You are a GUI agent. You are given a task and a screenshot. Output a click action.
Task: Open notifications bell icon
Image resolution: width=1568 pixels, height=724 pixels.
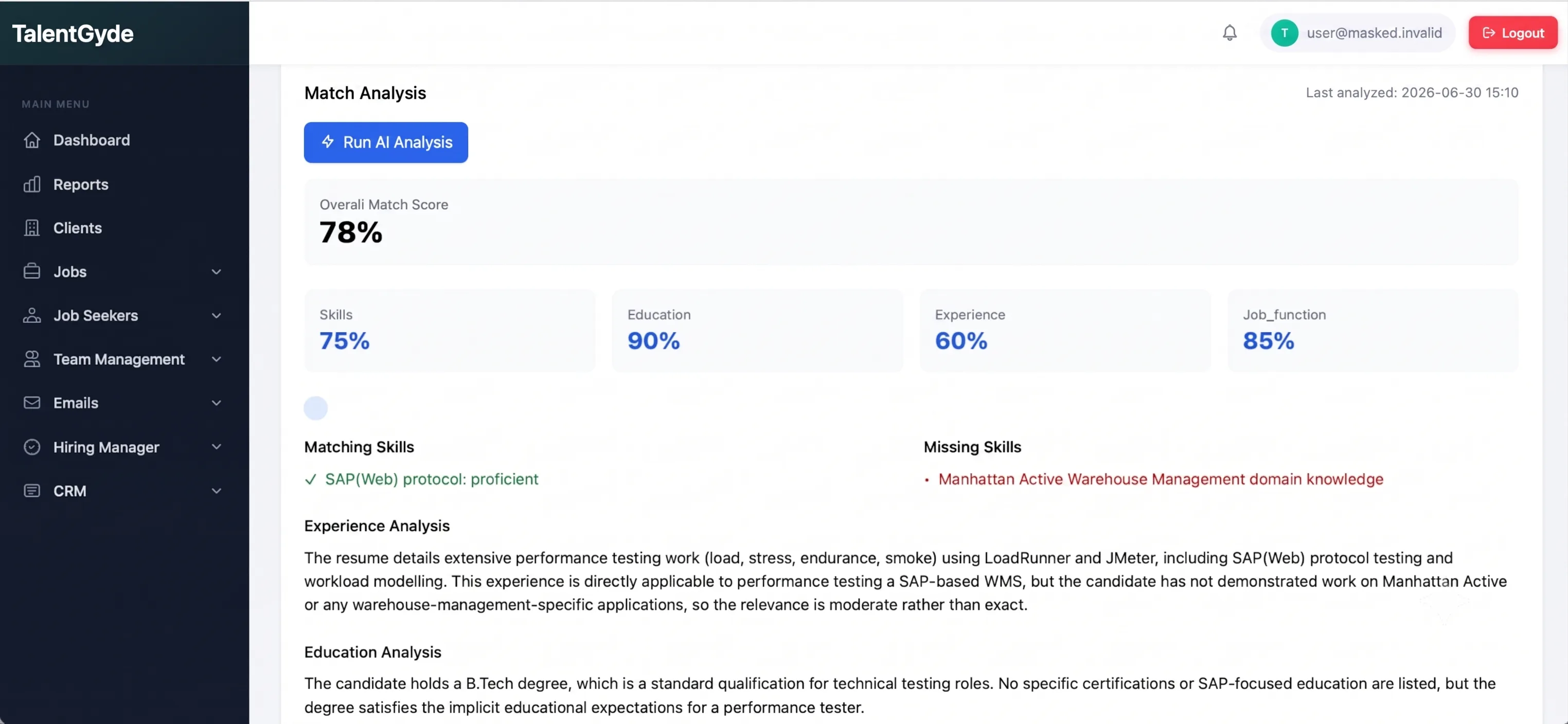pos(1230,33)
